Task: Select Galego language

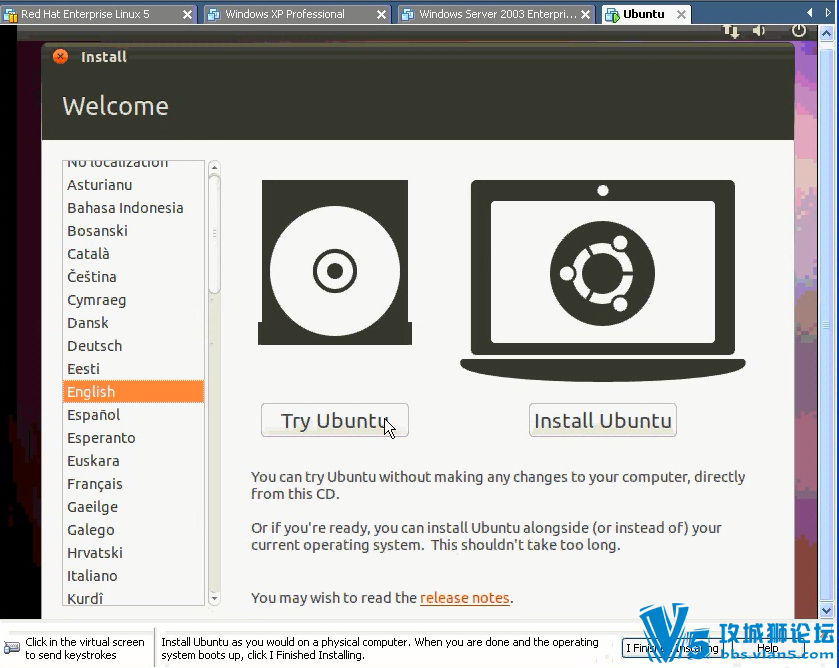Action: tap(133, 530)
